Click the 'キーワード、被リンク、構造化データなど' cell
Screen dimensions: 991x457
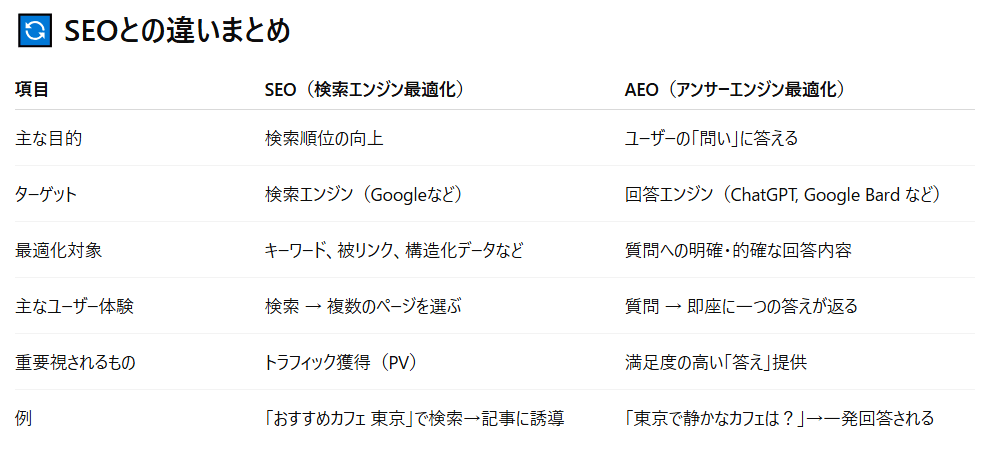(394, 250)
